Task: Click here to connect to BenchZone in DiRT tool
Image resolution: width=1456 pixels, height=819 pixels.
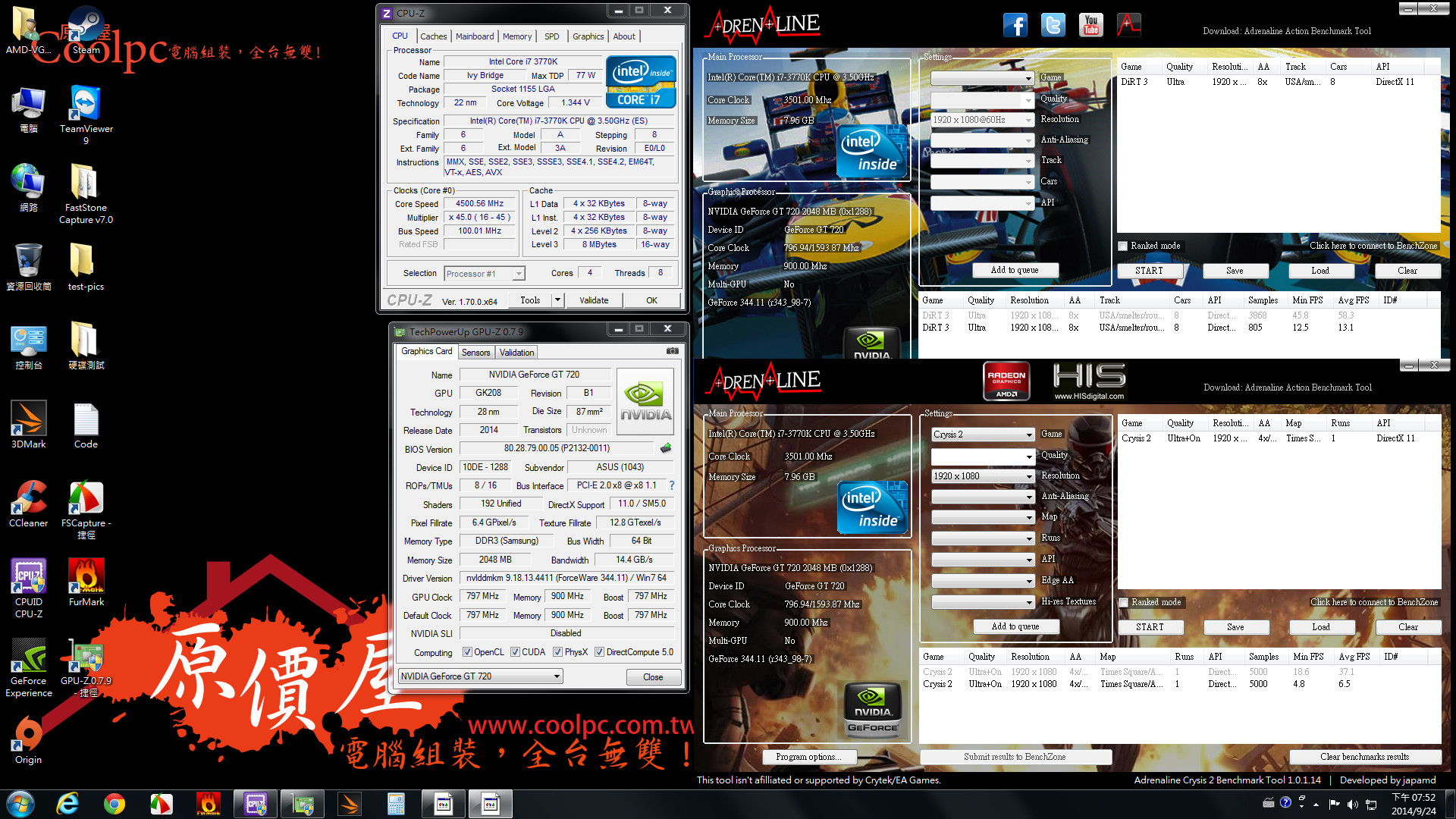Action: tap(1373, 246)
